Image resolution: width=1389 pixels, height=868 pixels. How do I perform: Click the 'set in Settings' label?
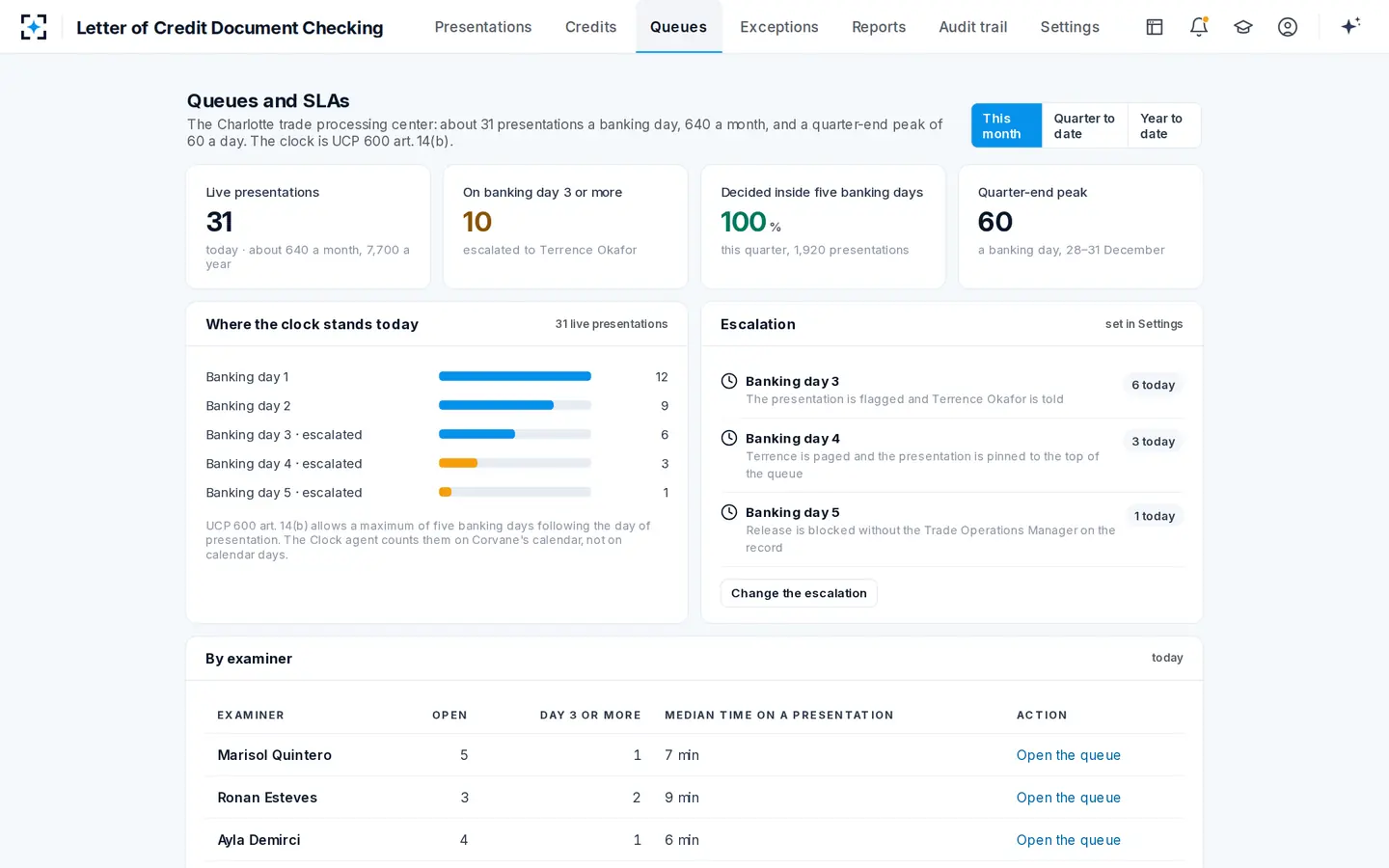pyautogui.click(x=1144, y=324)
